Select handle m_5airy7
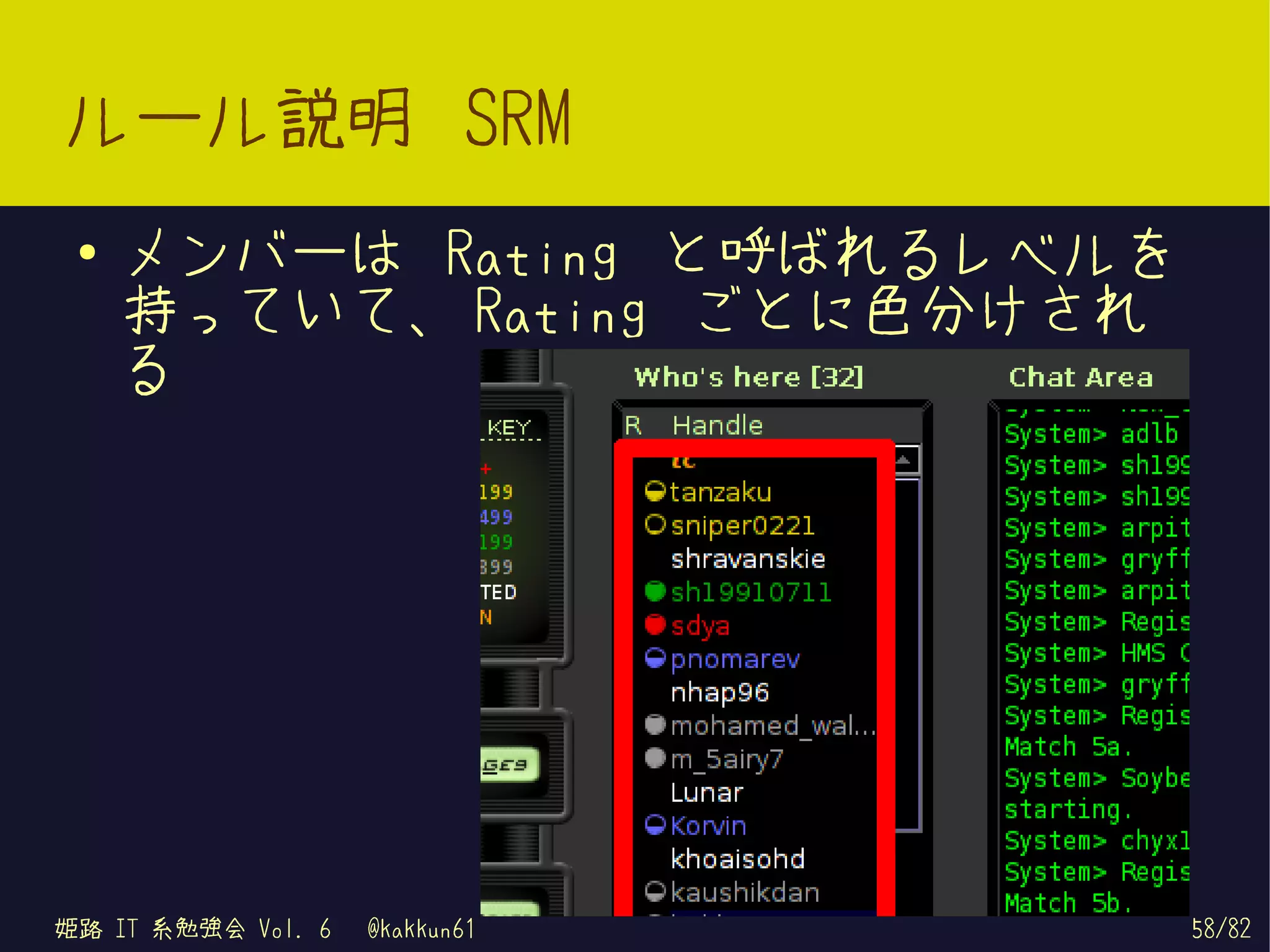Image resolution: width=1270 pixels, height=952 pixels. point(727,760)
